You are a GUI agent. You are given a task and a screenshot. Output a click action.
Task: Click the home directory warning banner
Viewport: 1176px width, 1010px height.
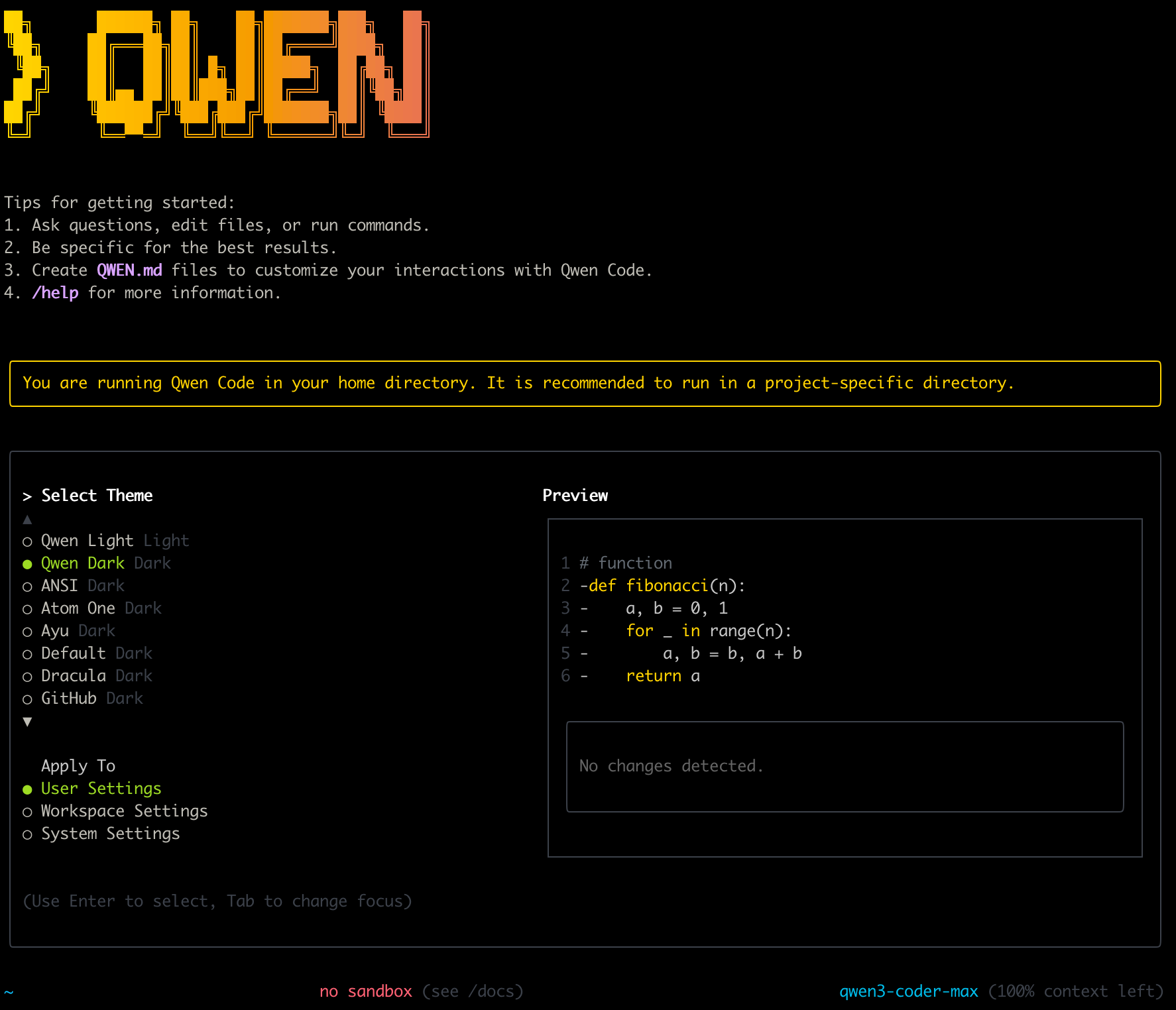click(585, 384)
